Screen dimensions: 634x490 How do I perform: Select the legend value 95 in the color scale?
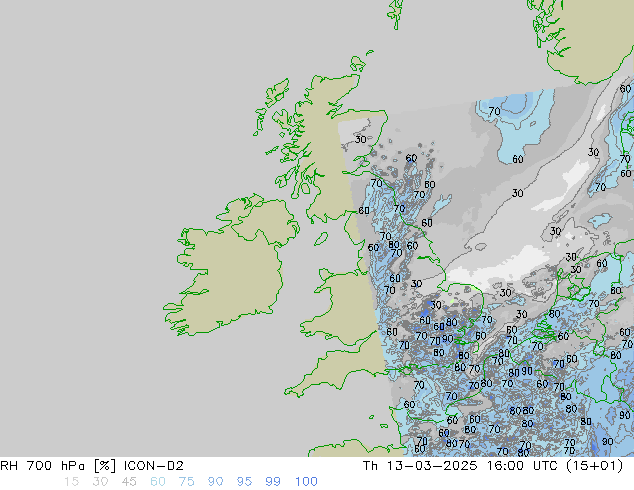[244, 482]
